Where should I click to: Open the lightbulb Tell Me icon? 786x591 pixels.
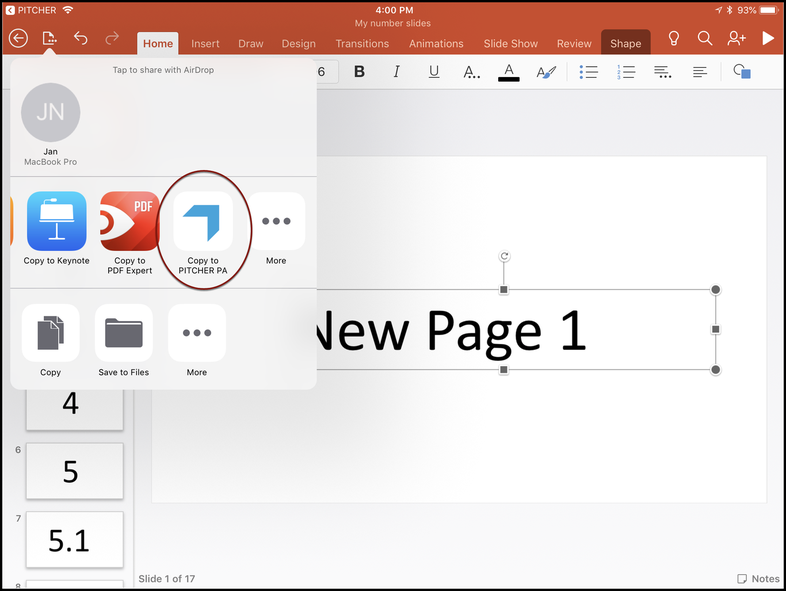tap(674, 39)
